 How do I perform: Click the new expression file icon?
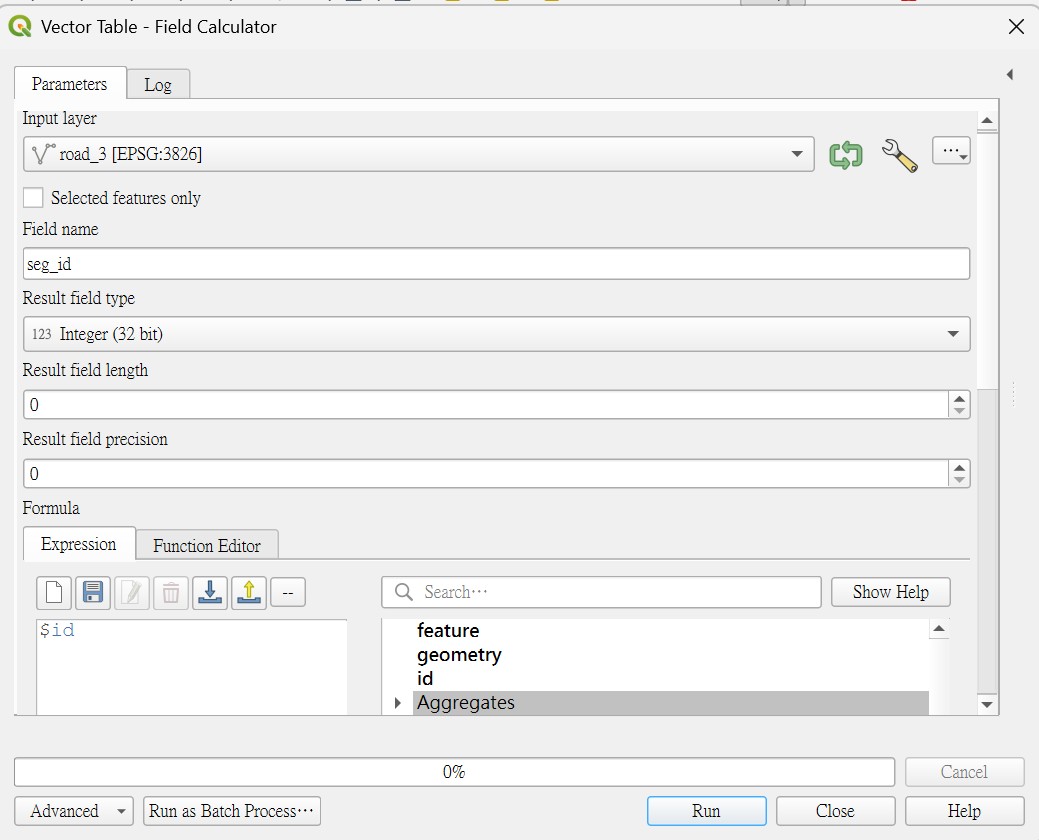(54, 592)
